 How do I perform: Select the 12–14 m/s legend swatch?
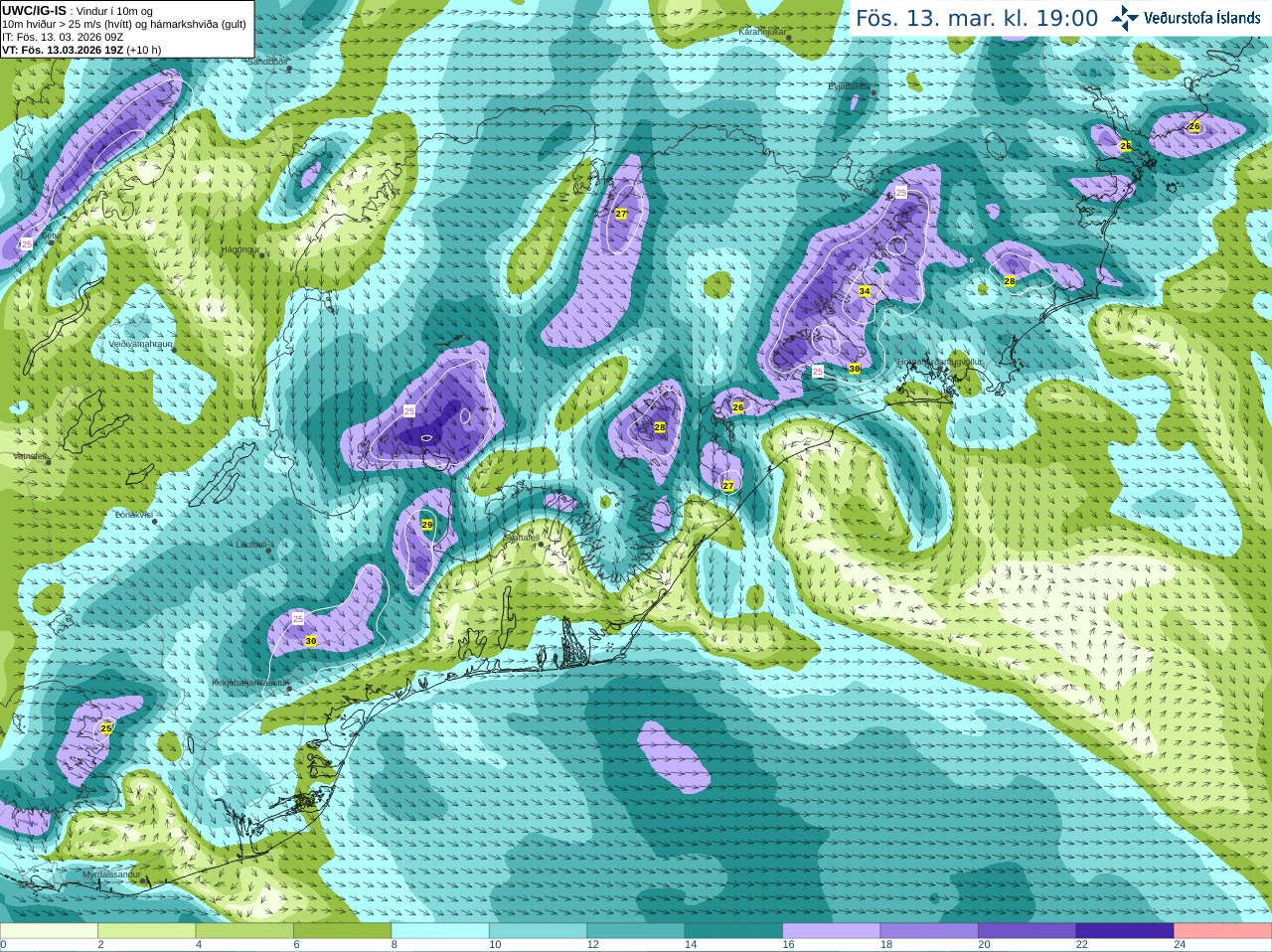tap(636, 931)
